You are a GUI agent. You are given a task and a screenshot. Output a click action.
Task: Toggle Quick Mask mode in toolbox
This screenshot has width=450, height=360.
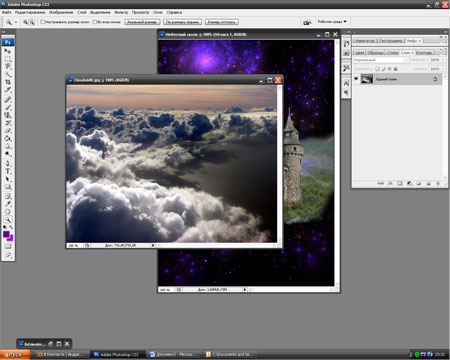coord(8,246)
